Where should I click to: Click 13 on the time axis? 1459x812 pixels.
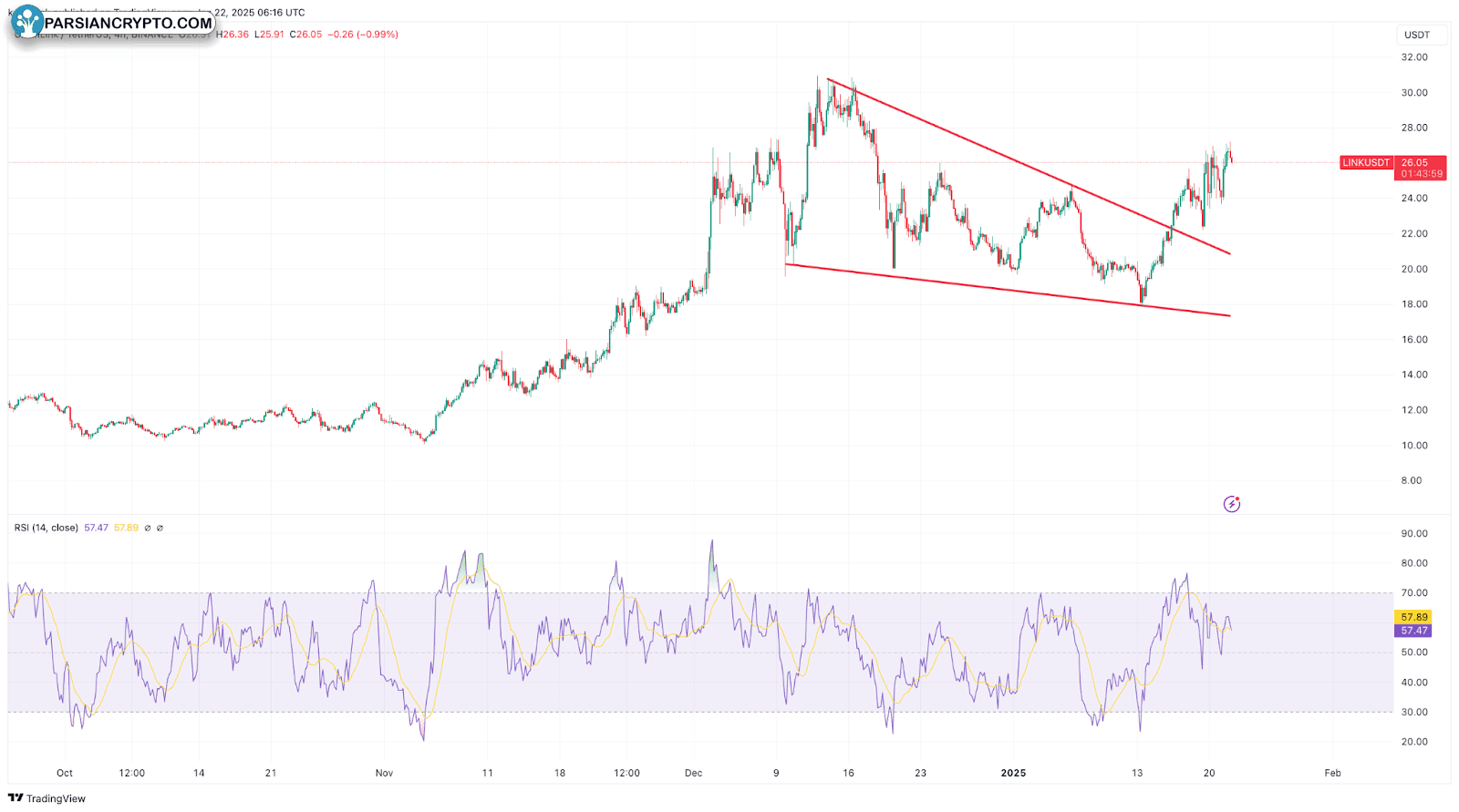coord(1136,773)
